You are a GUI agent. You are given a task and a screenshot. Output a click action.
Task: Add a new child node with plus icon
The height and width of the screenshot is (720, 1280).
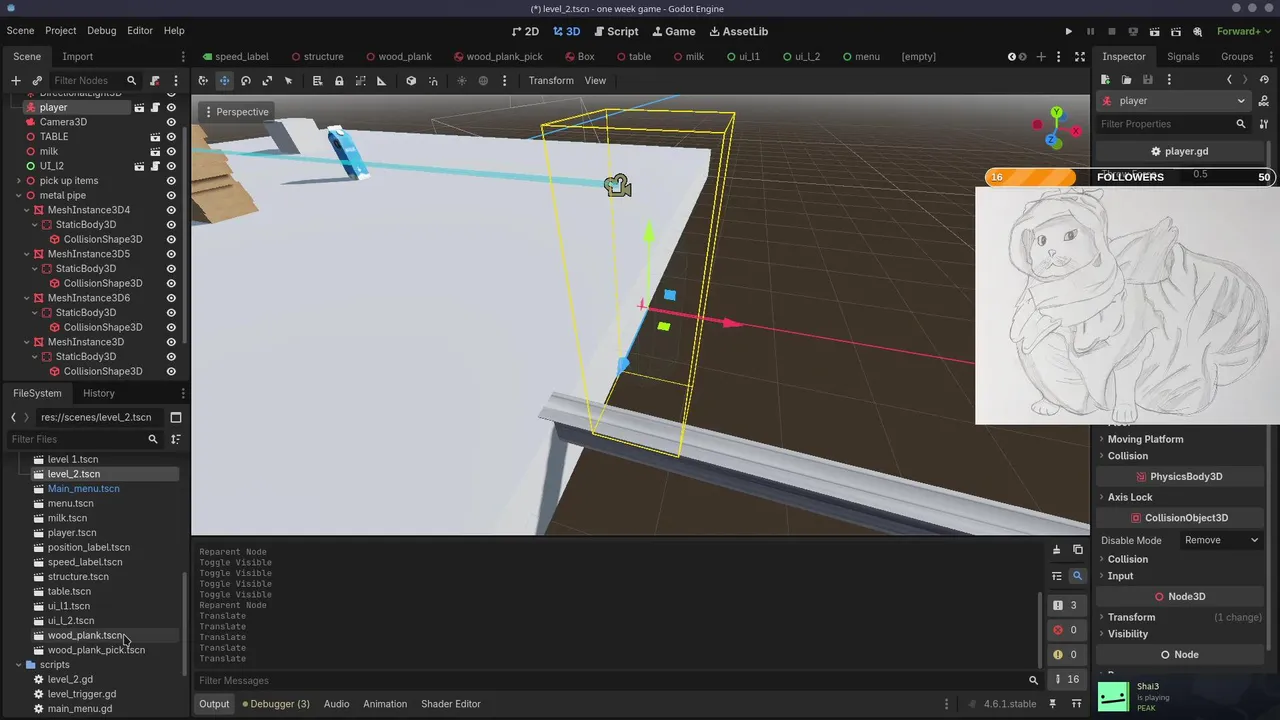pyautogui.click(x=15, y=80)
